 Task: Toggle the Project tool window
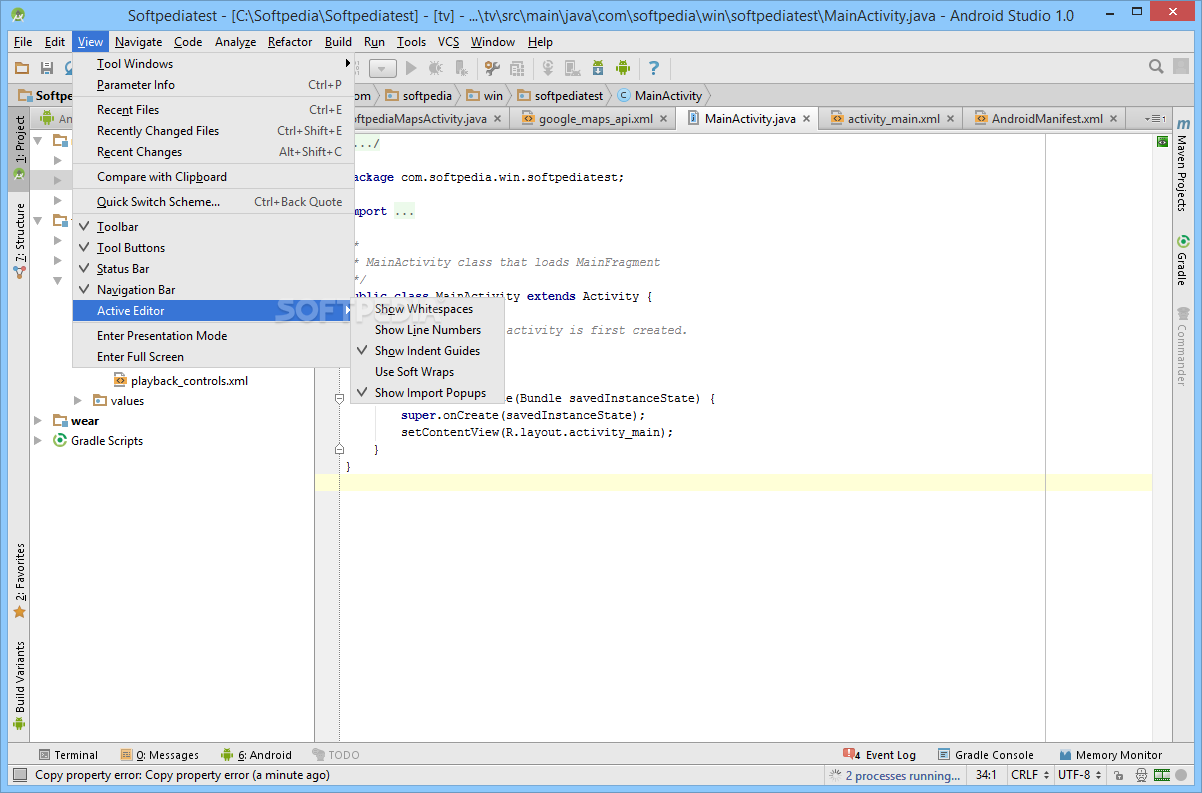coord(19,148)
